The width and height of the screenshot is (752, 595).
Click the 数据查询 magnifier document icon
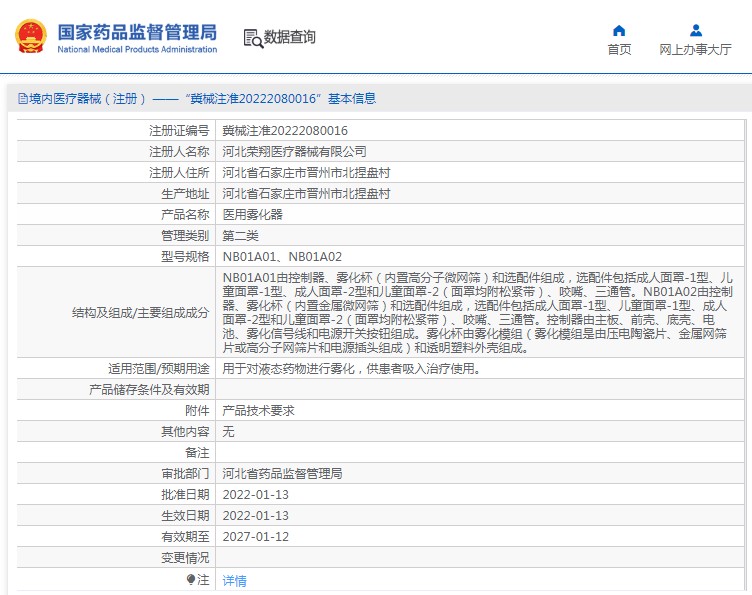(x=252, y=38)
